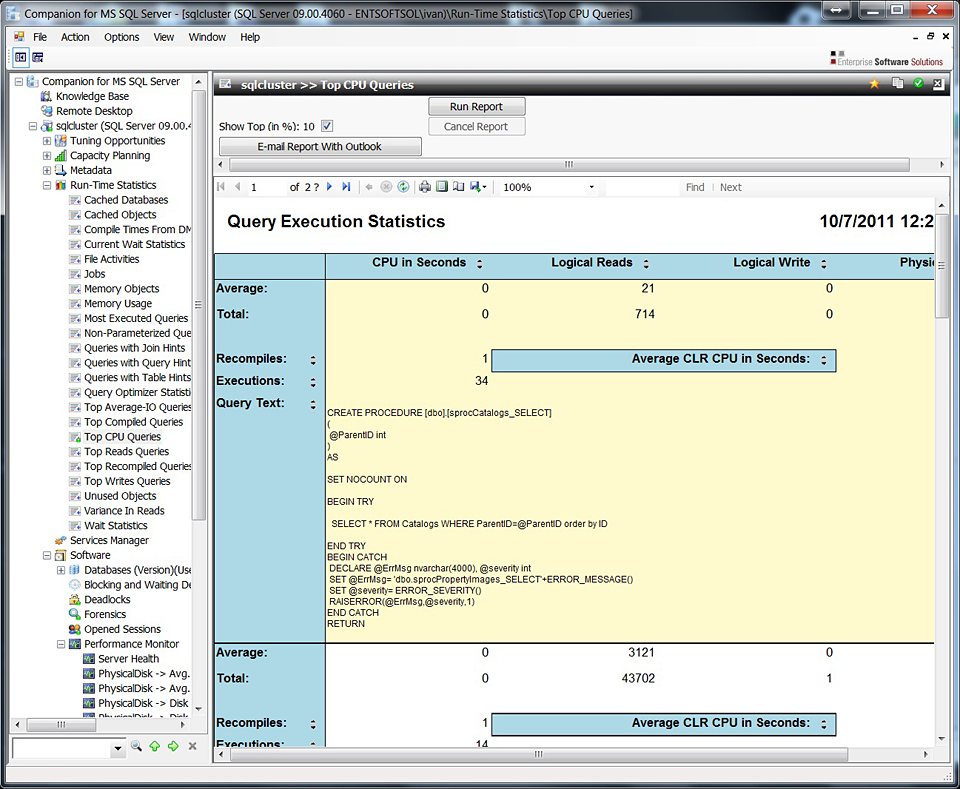
Task: Click the search magnifier icon under tree
Action: (x=136, y=746)
